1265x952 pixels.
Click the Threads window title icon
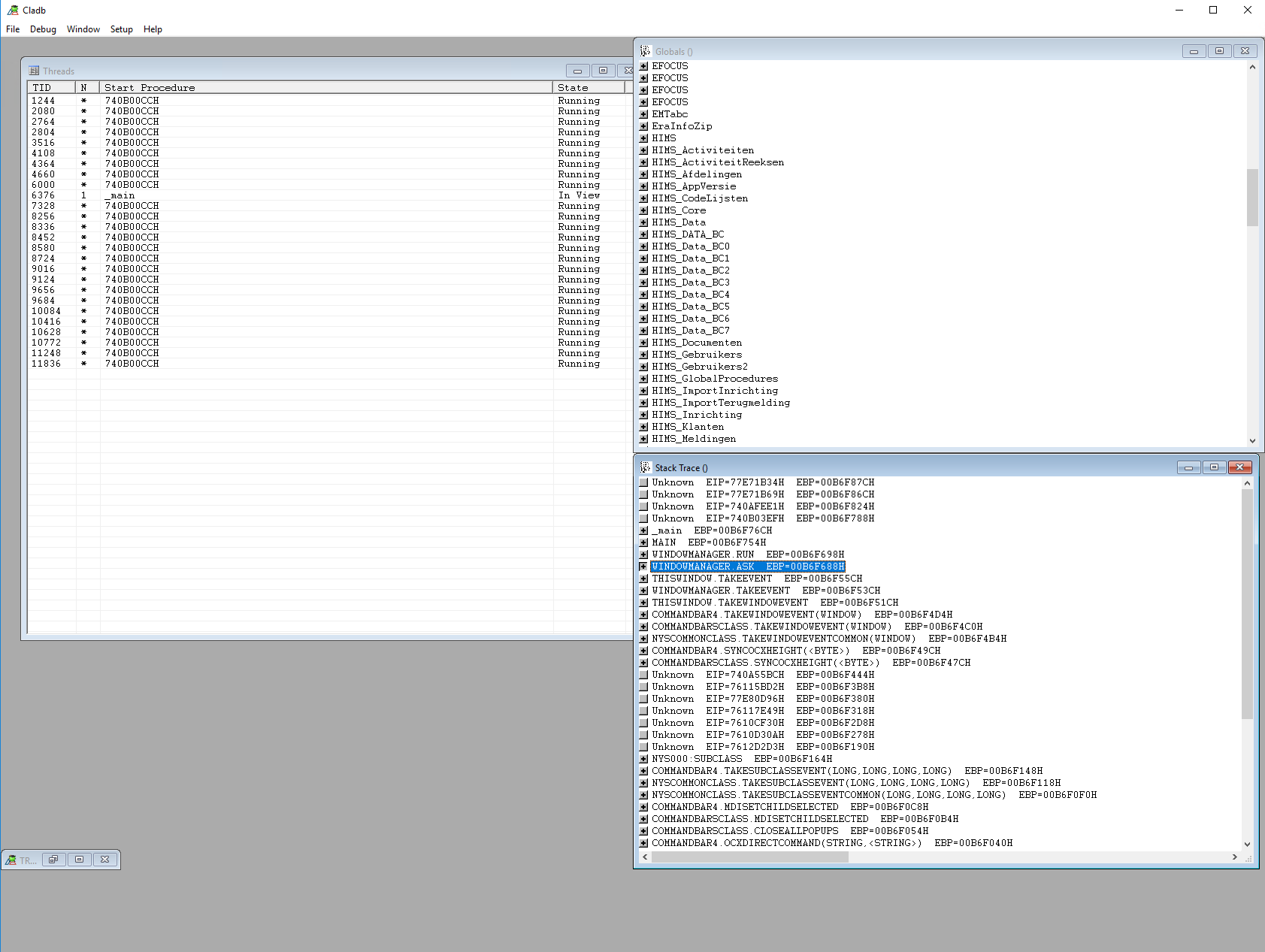[x=34, y=71]
